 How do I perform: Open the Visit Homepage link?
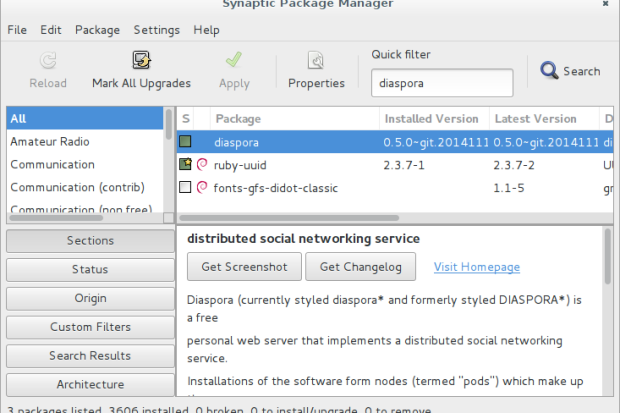coord(477,267)
